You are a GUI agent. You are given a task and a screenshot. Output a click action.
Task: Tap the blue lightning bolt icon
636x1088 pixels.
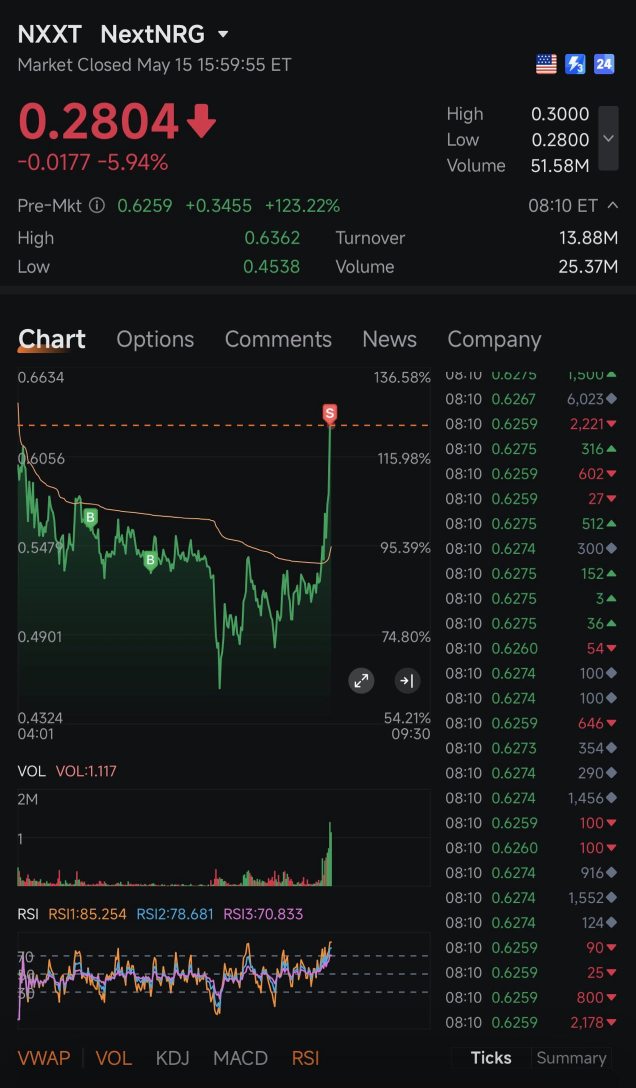coord(575,65)
